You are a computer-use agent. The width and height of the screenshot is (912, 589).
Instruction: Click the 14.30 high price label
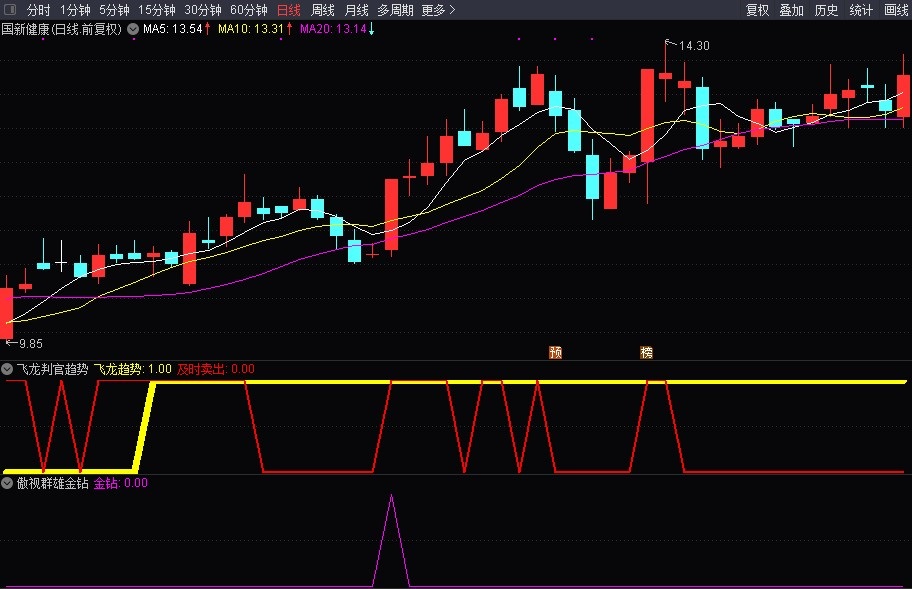tap(694, 45)
